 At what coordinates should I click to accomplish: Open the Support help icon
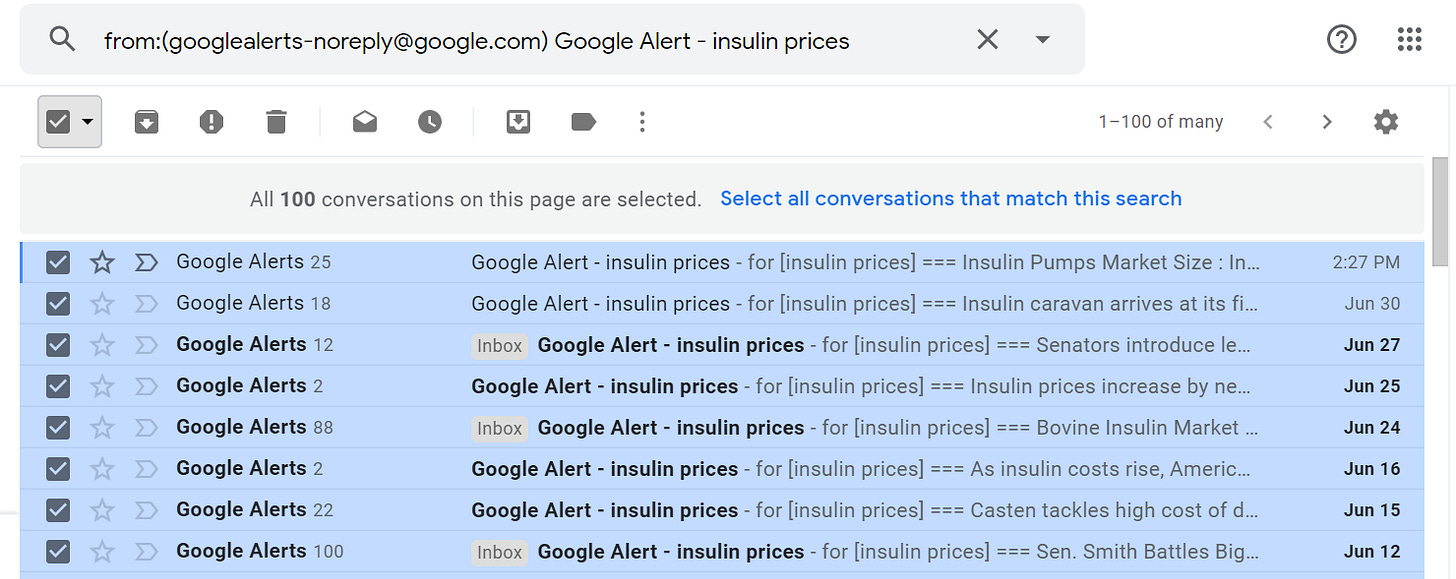click(x=1341, y=40)
